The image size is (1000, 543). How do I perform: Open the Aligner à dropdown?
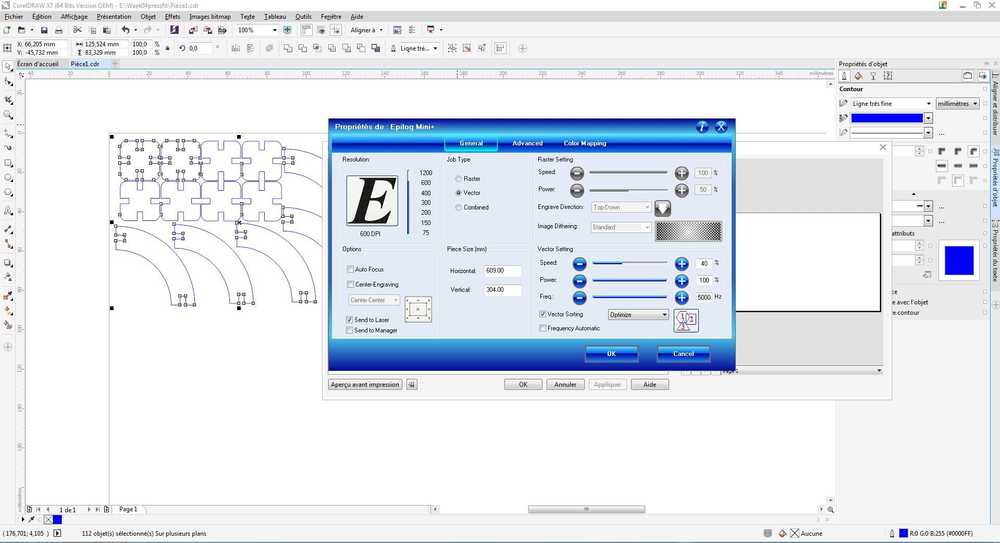pos(366,30)
